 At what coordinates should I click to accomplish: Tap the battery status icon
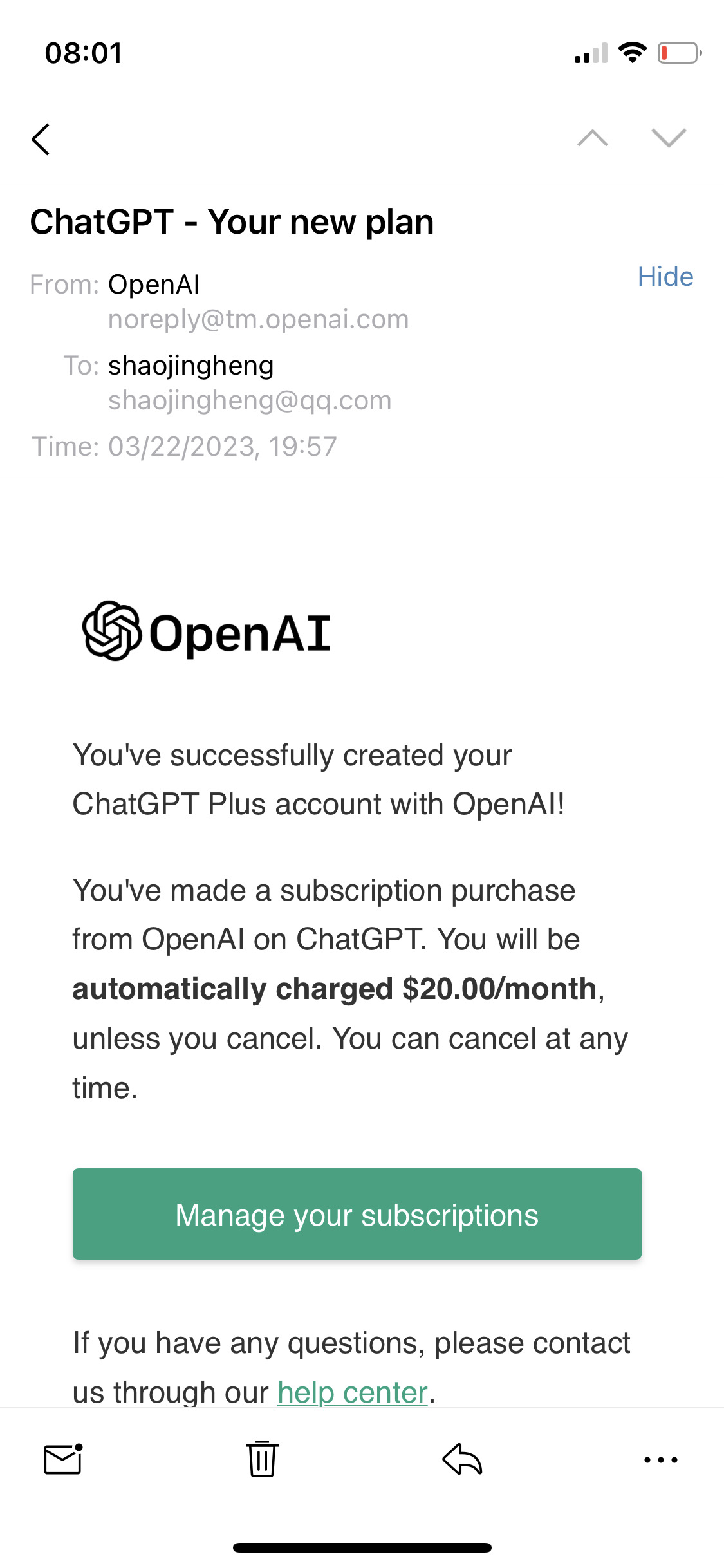click(678, 53)
